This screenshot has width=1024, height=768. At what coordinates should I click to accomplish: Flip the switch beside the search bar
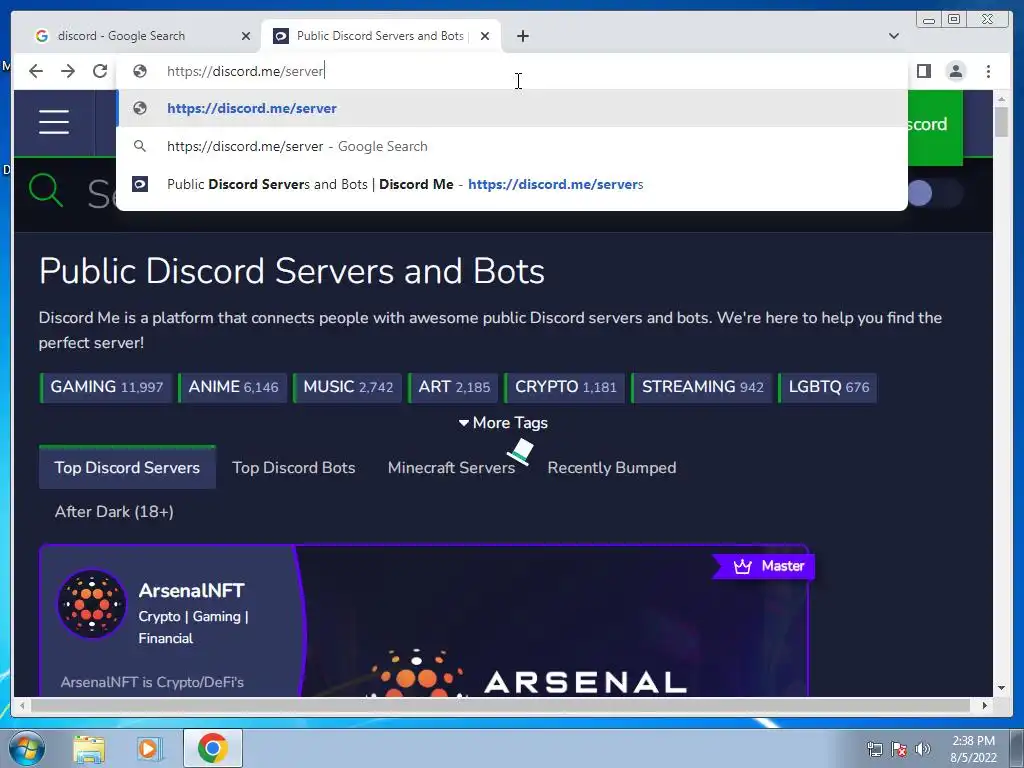(935, 193)
